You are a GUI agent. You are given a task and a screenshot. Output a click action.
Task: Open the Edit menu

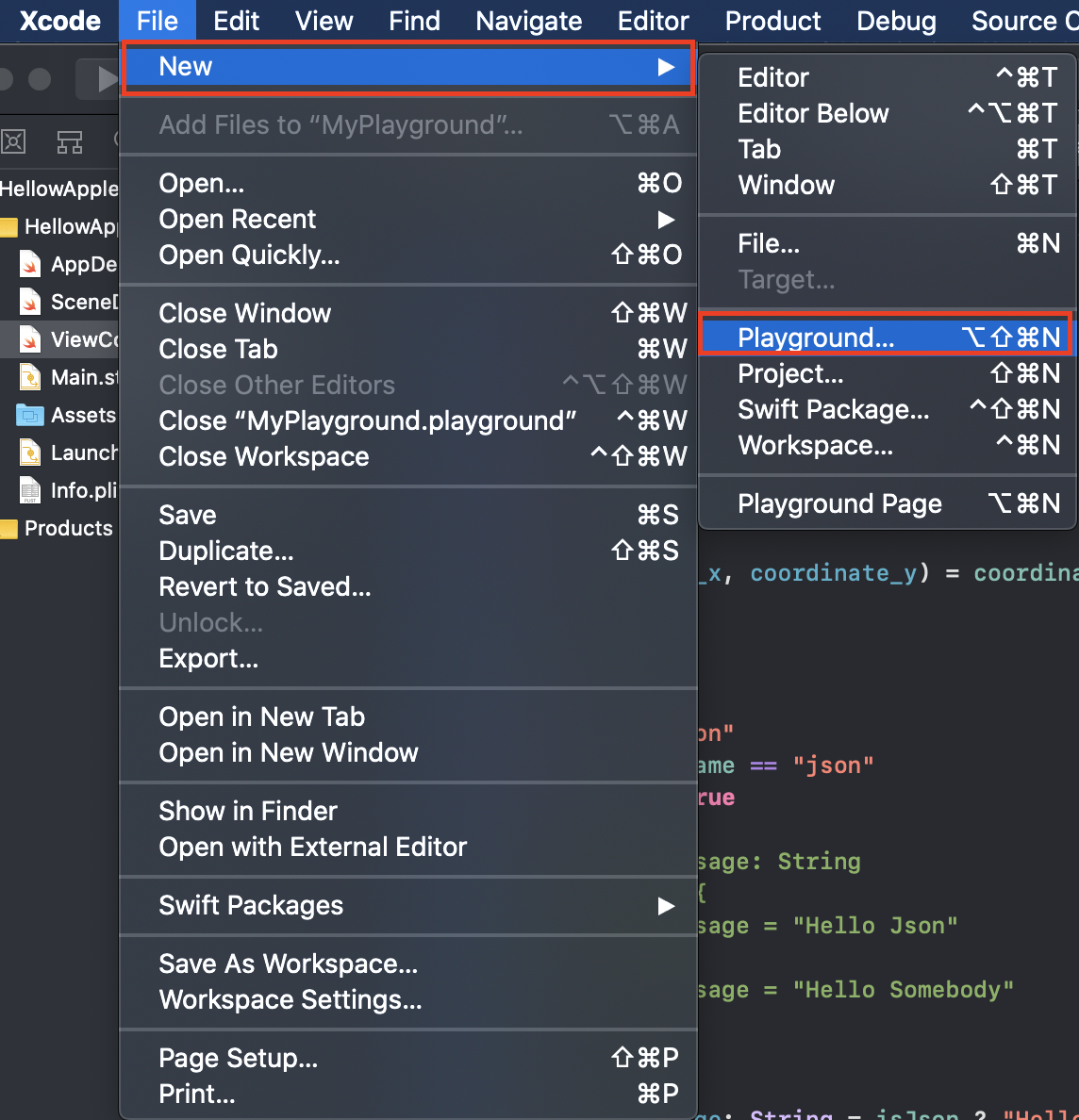[x=236, y=21]
